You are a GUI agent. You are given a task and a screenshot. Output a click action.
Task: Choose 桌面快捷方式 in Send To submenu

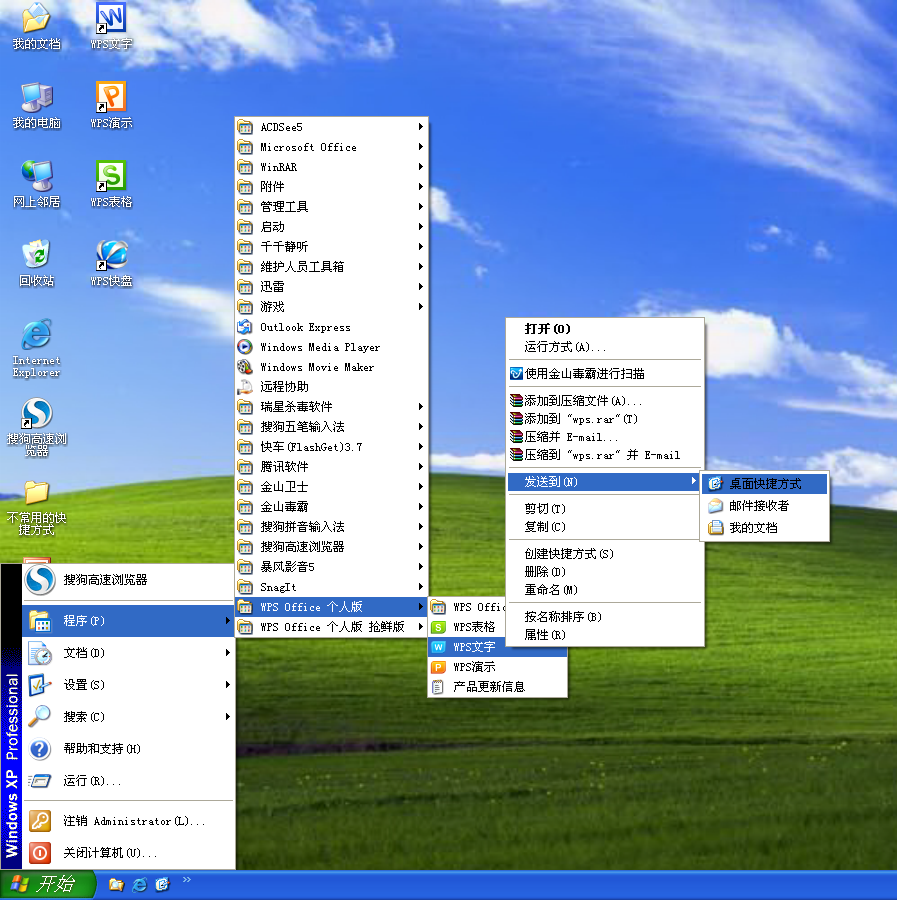764,484
